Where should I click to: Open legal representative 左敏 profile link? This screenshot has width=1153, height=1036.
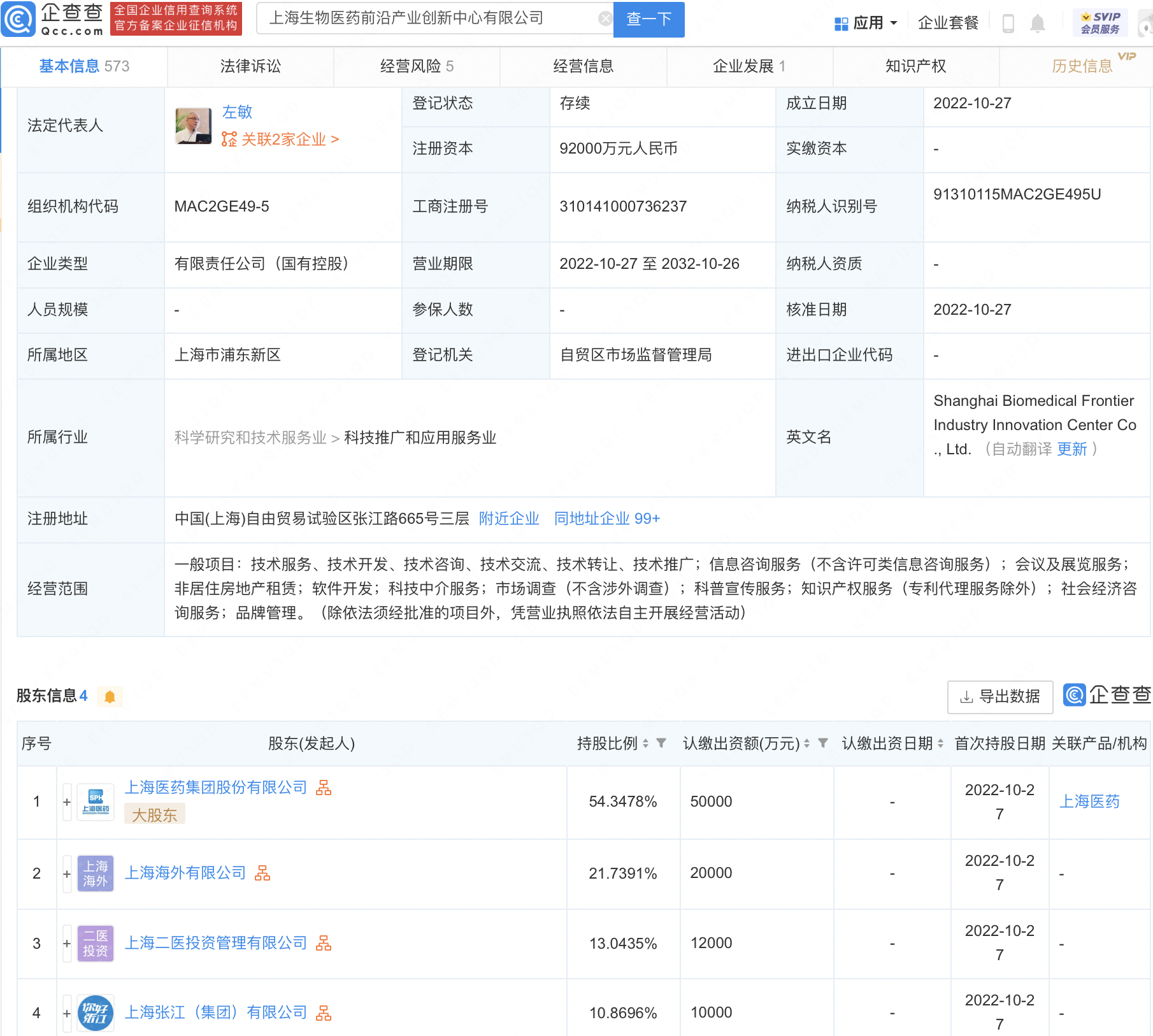[237, 112]
